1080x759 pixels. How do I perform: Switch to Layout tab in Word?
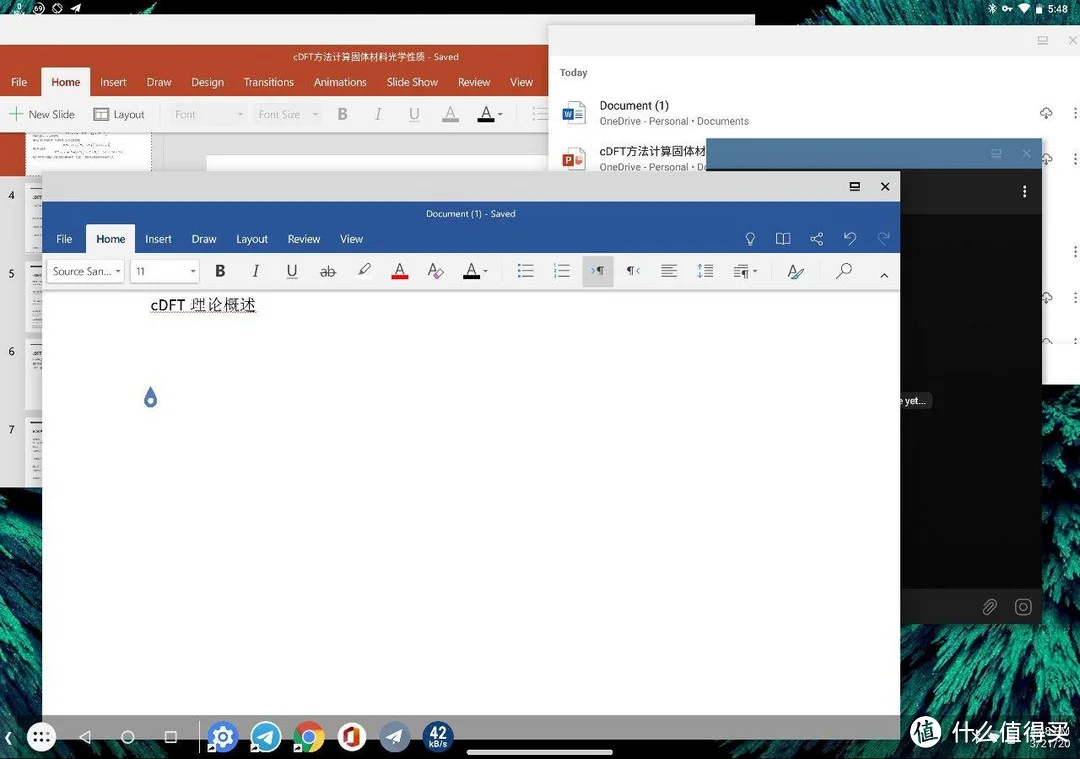[252, 239]
